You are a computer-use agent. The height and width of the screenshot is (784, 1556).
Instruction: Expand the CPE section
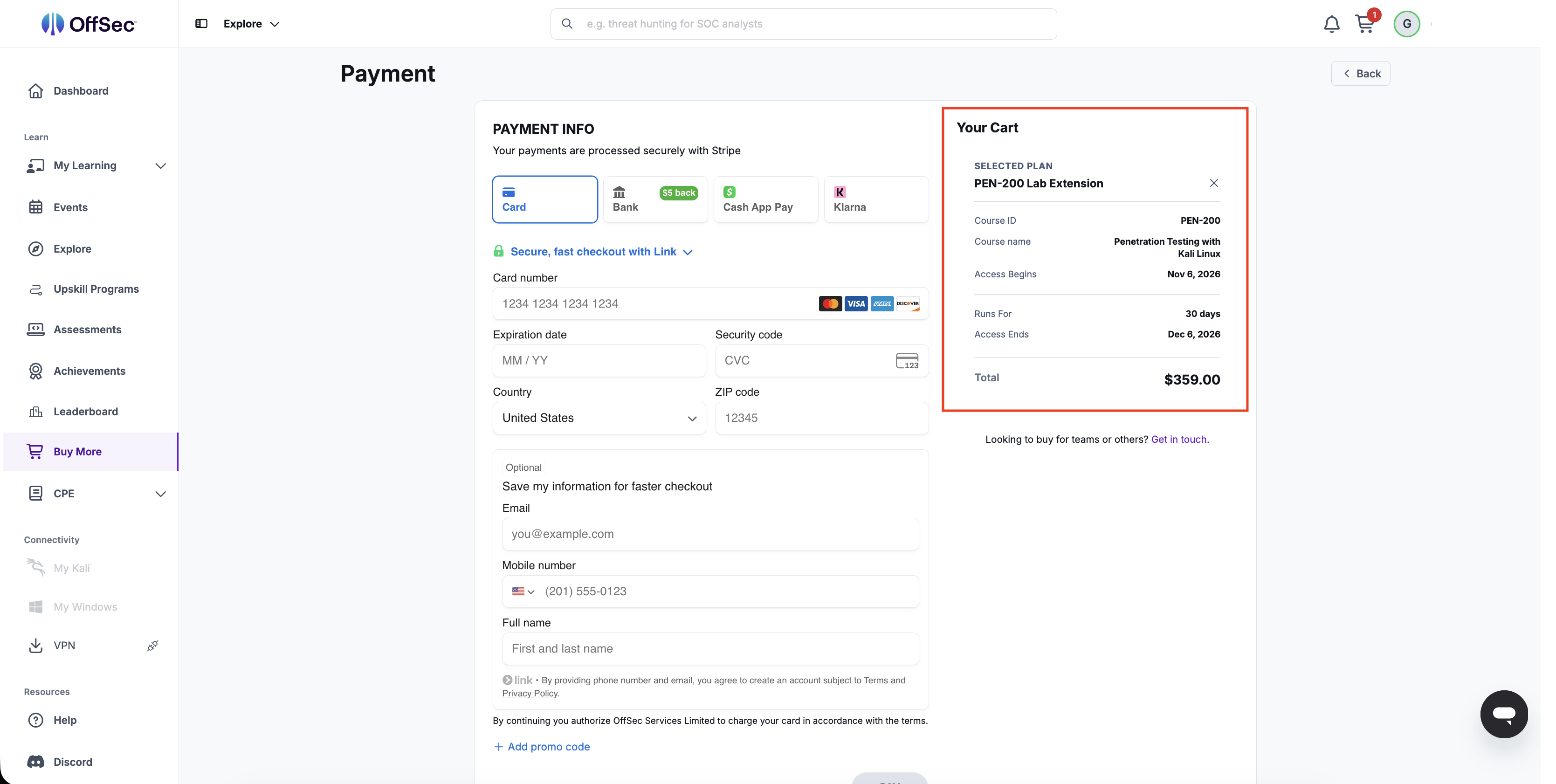tap(160, 494)
